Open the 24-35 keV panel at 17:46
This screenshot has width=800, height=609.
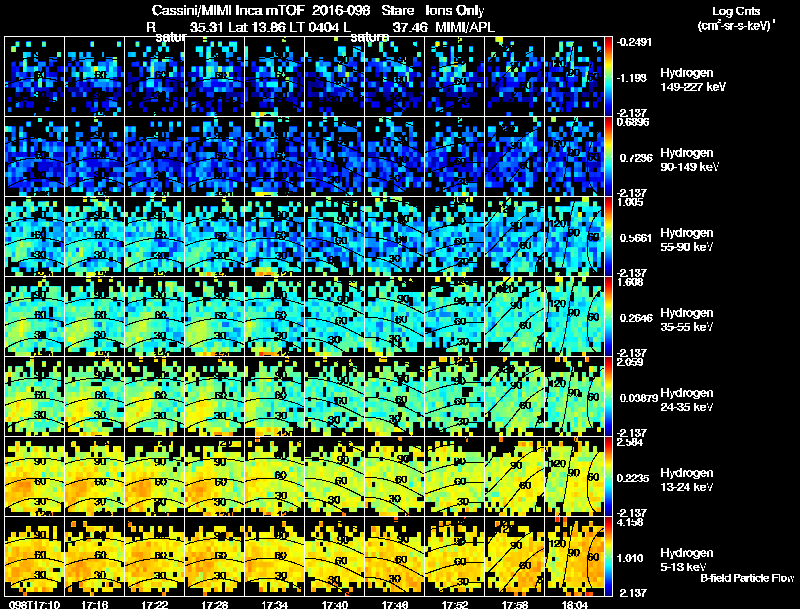pyautogui.click(x=395, y=397)
